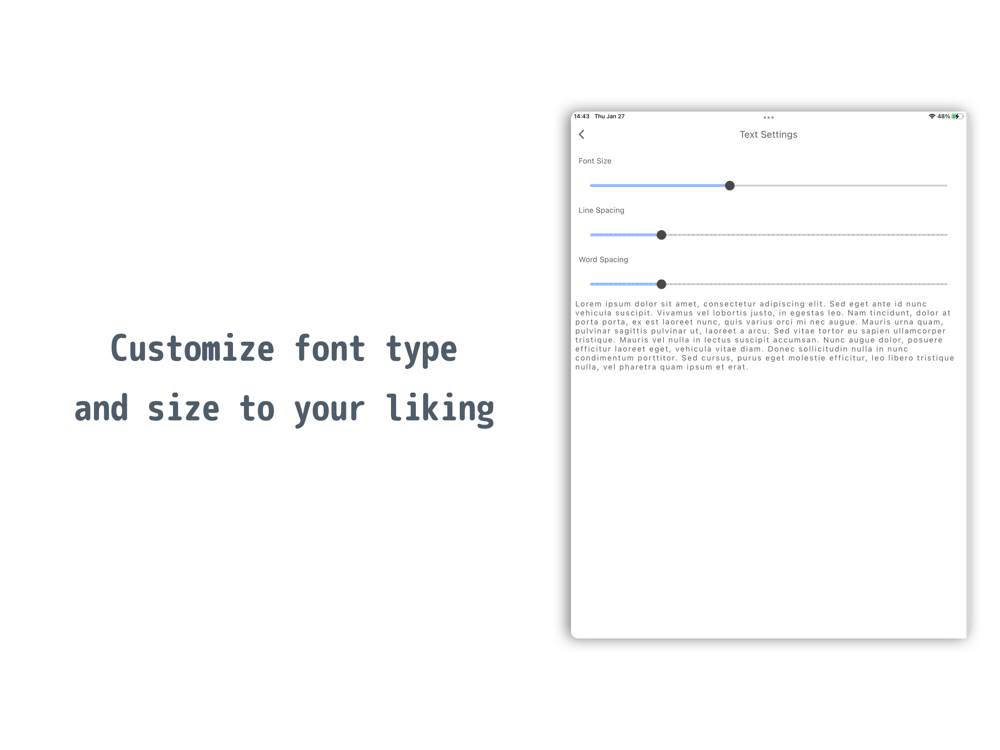The image size is (1000, 750).
Task: Tap the three-dot multitasking indicator
Action: click(768, 117)
